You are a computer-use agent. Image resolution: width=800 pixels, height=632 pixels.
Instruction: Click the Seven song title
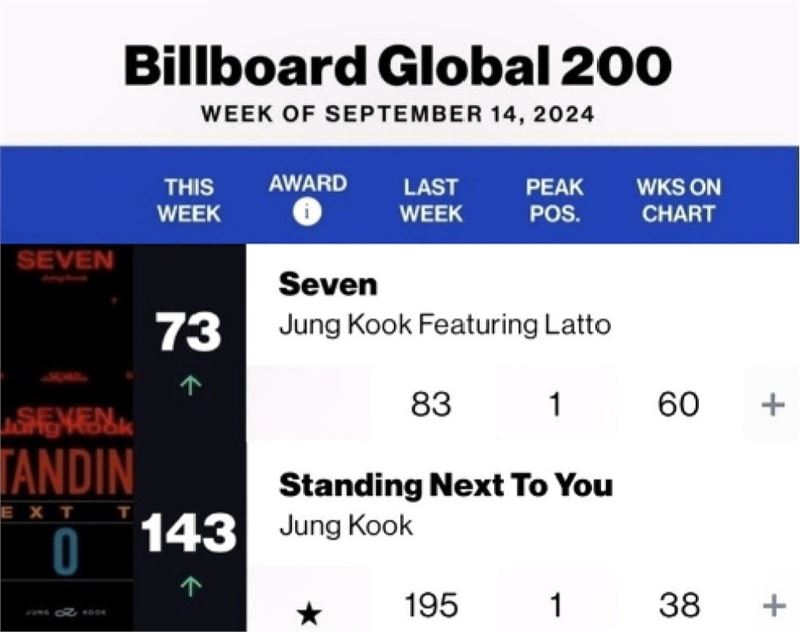328,284
